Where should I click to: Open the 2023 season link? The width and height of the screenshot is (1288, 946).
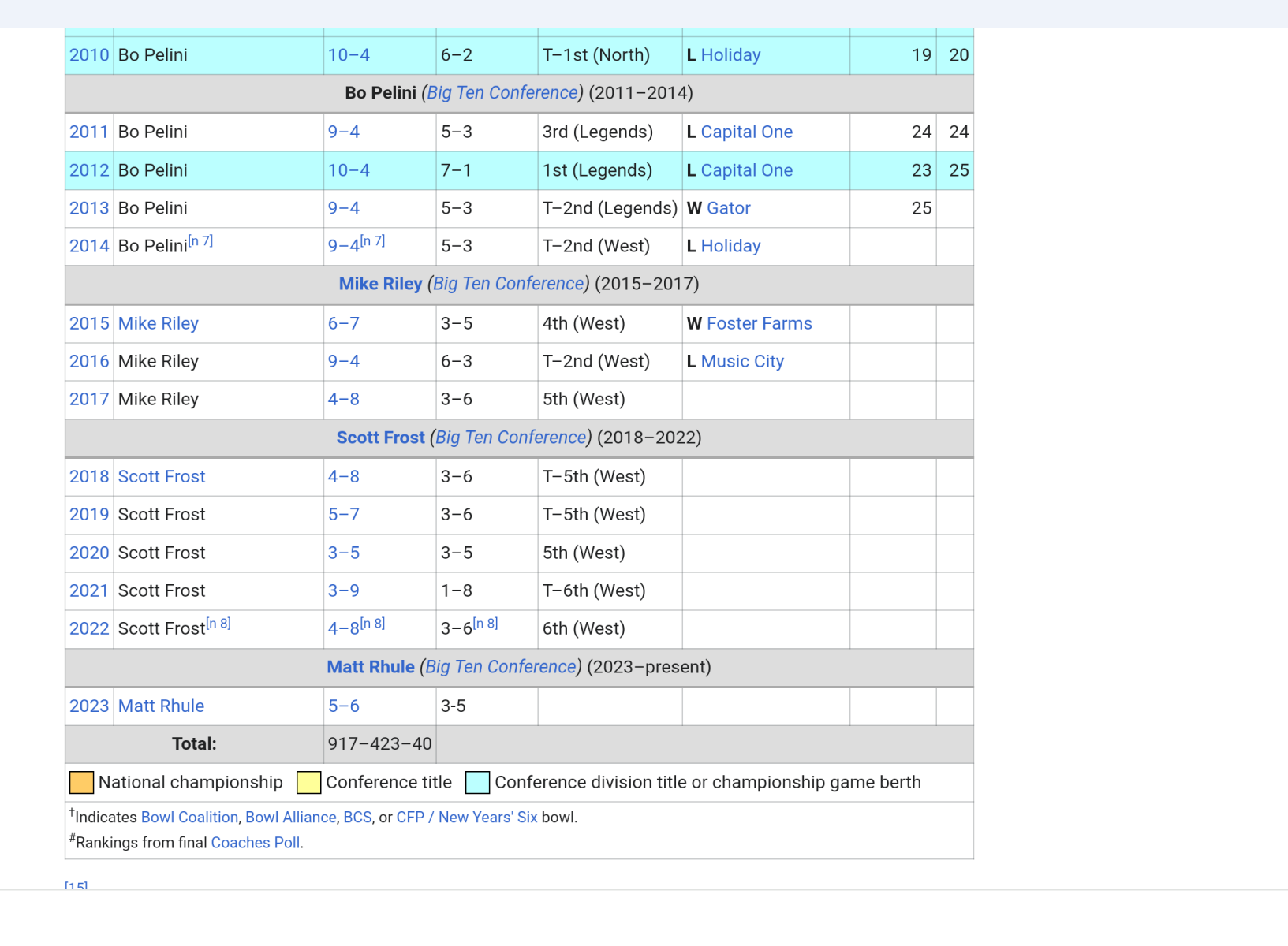(89, 706)
